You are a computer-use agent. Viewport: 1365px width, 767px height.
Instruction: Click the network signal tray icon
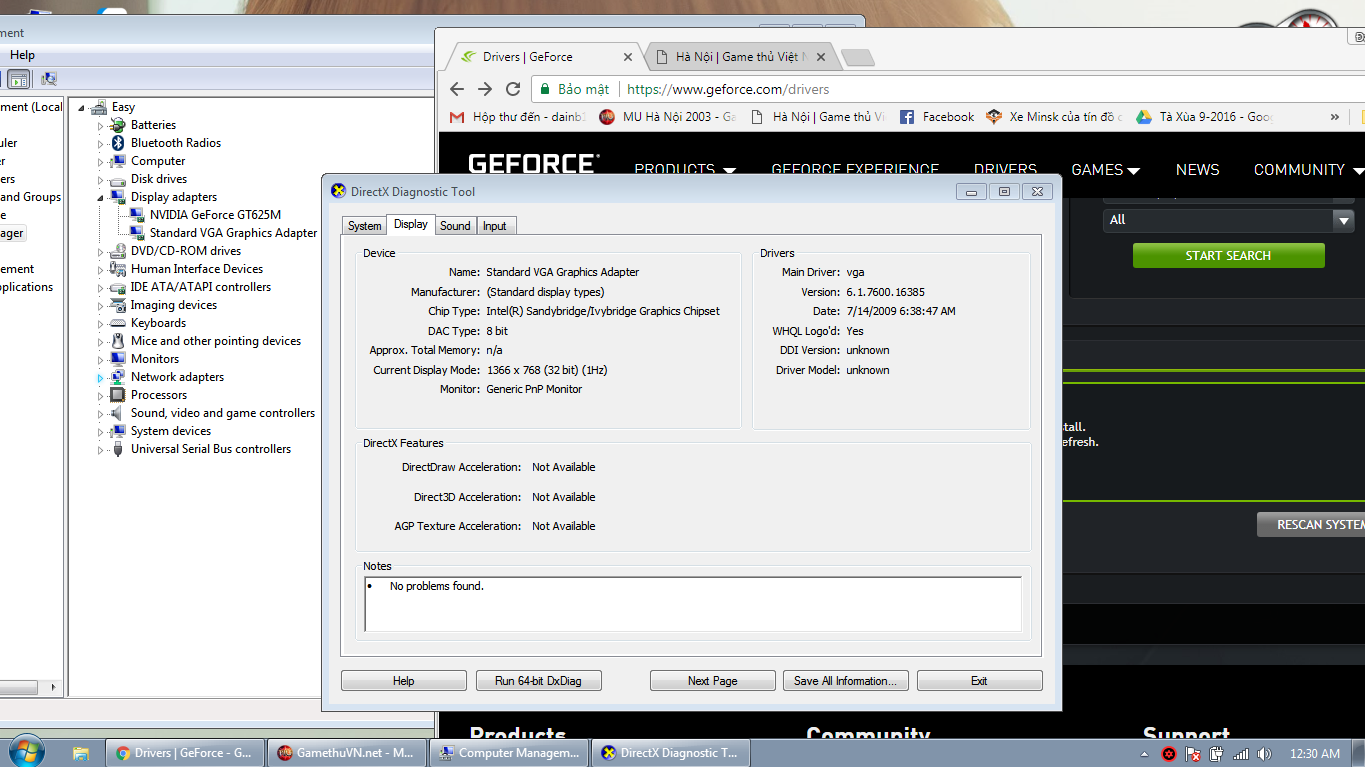pos(1241,754)
